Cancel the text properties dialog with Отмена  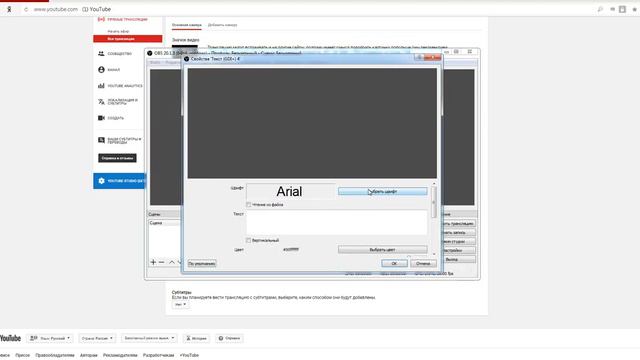pos(423,263)
